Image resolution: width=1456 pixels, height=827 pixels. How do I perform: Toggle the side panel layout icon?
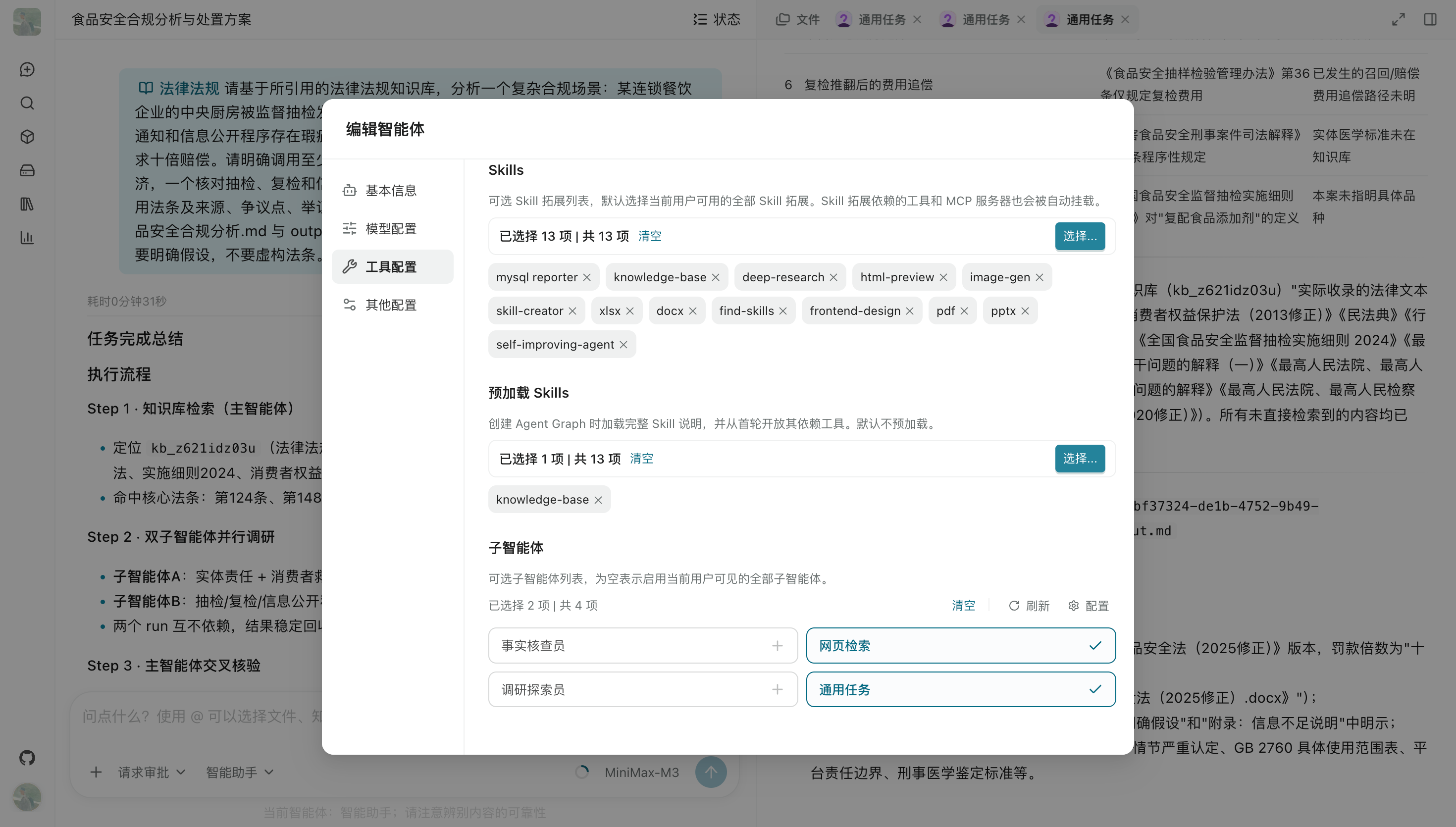click(x=1430, y=19)
